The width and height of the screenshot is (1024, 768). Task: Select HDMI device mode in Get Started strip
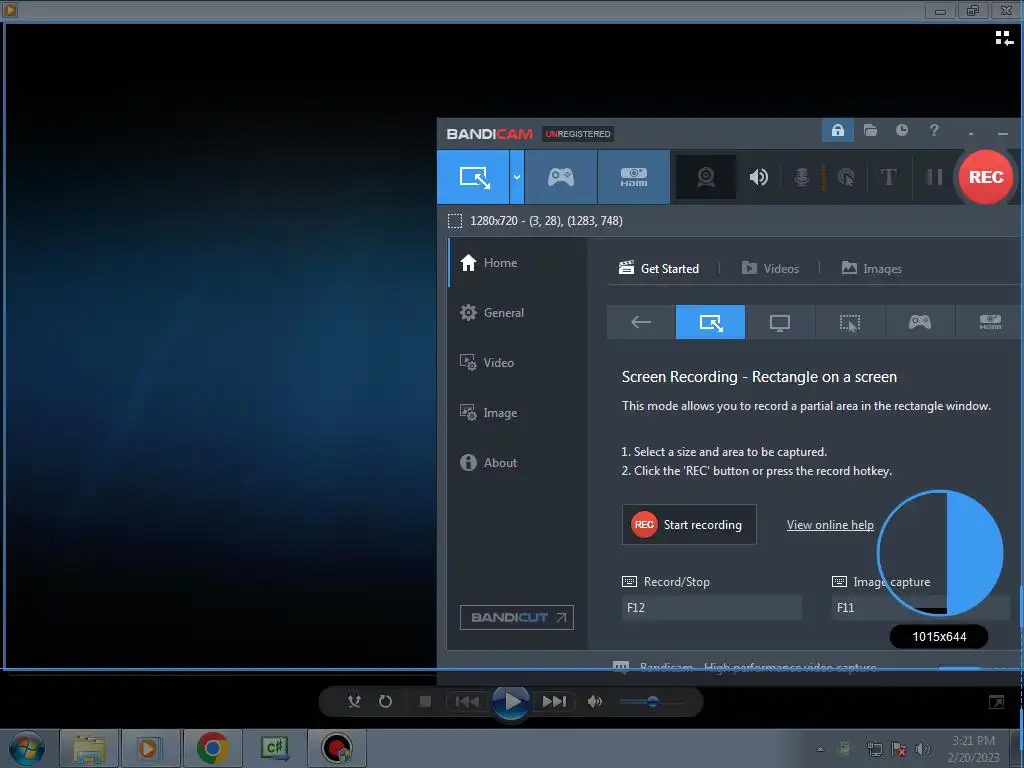click(989, 322)
